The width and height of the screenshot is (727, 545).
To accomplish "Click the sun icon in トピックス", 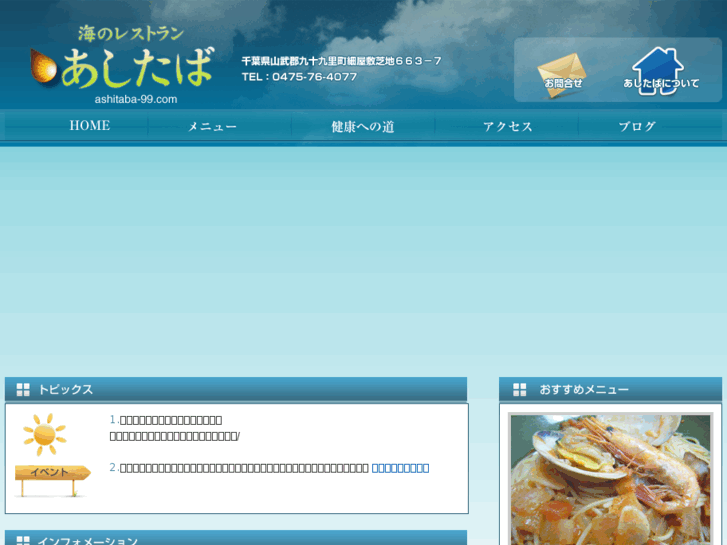I will click(x=45, y=435).
